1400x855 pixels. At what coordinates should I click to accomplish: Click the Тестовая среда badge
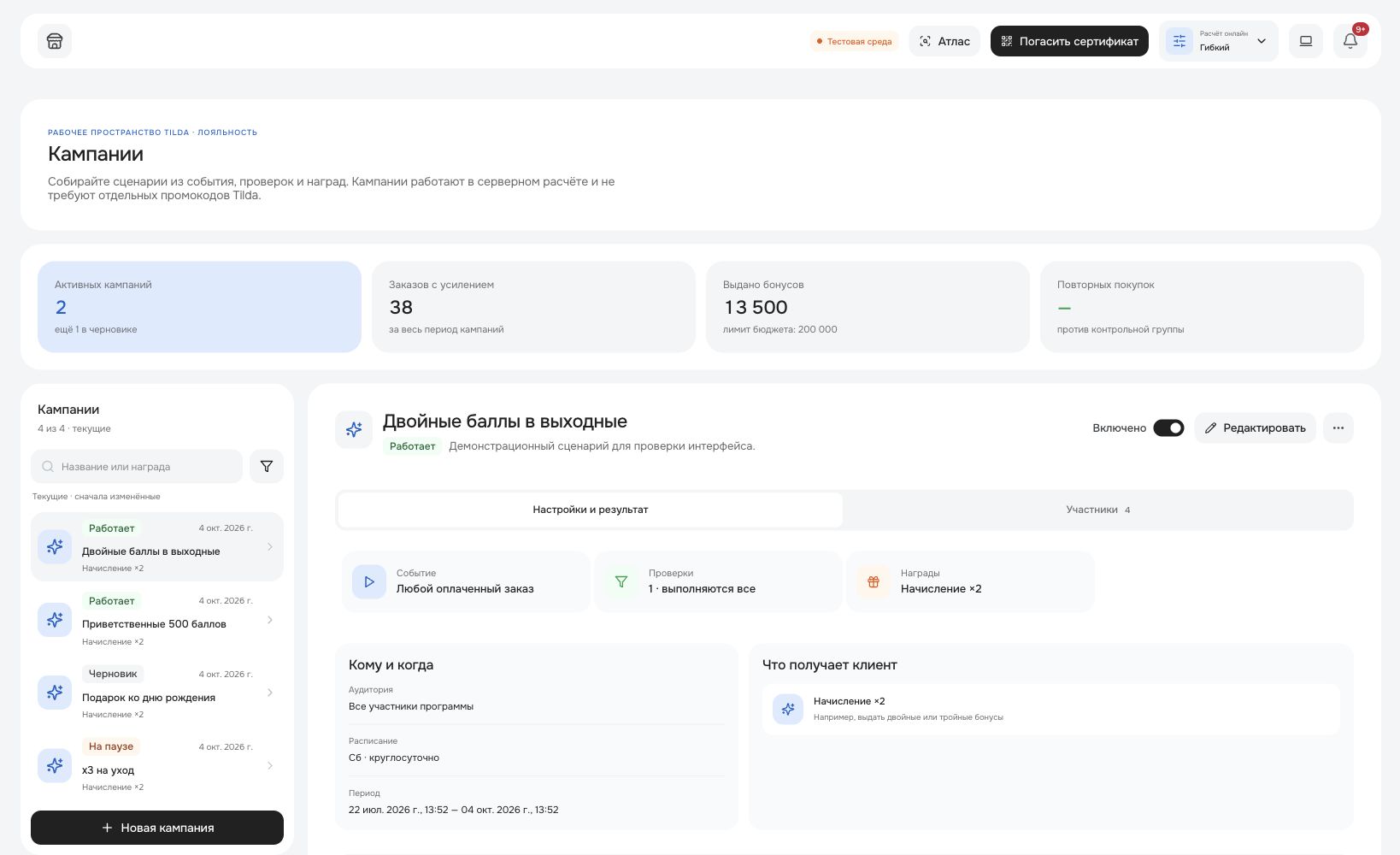[854, 41]
